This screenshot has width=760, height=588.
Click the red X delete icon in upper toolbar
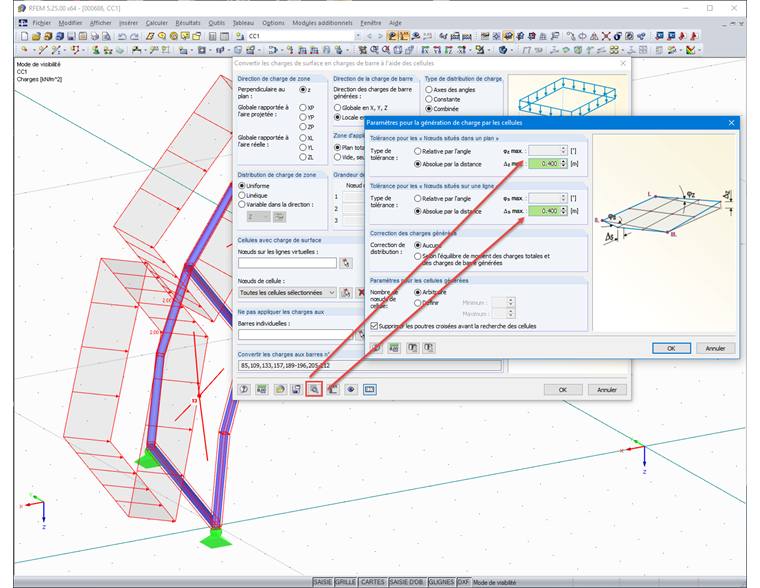606,36
